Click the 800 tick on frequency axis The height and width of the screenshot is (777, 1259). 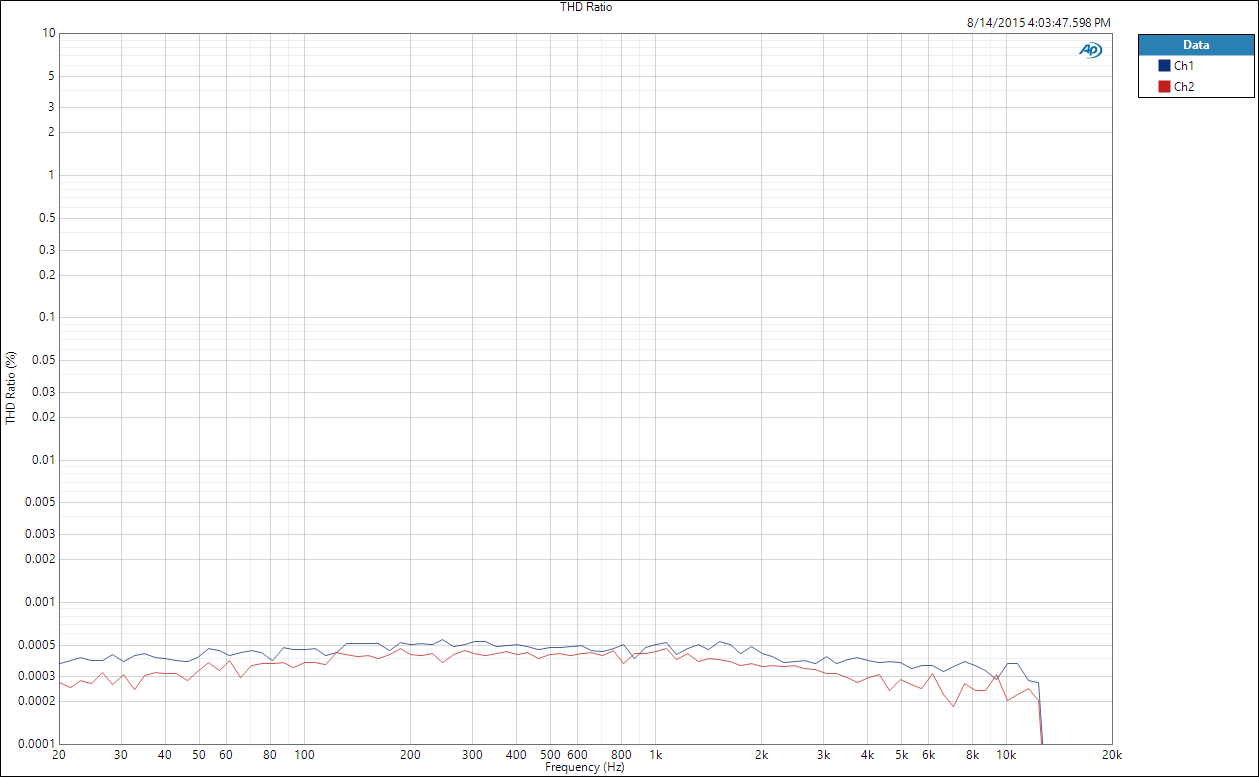622,755
